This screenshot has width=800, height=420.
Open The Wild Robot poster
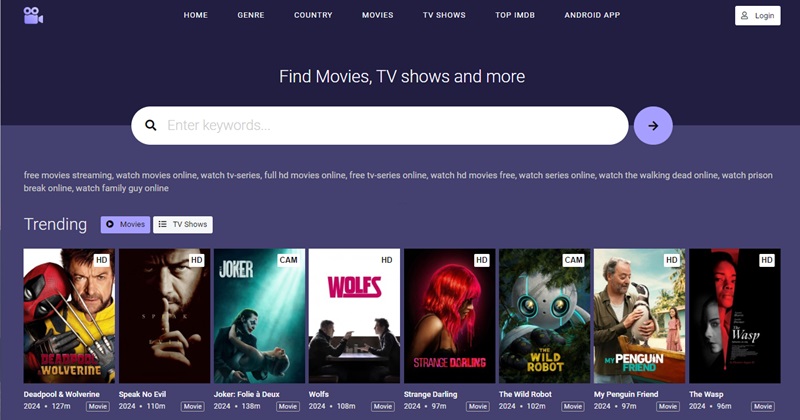point(544,316)
